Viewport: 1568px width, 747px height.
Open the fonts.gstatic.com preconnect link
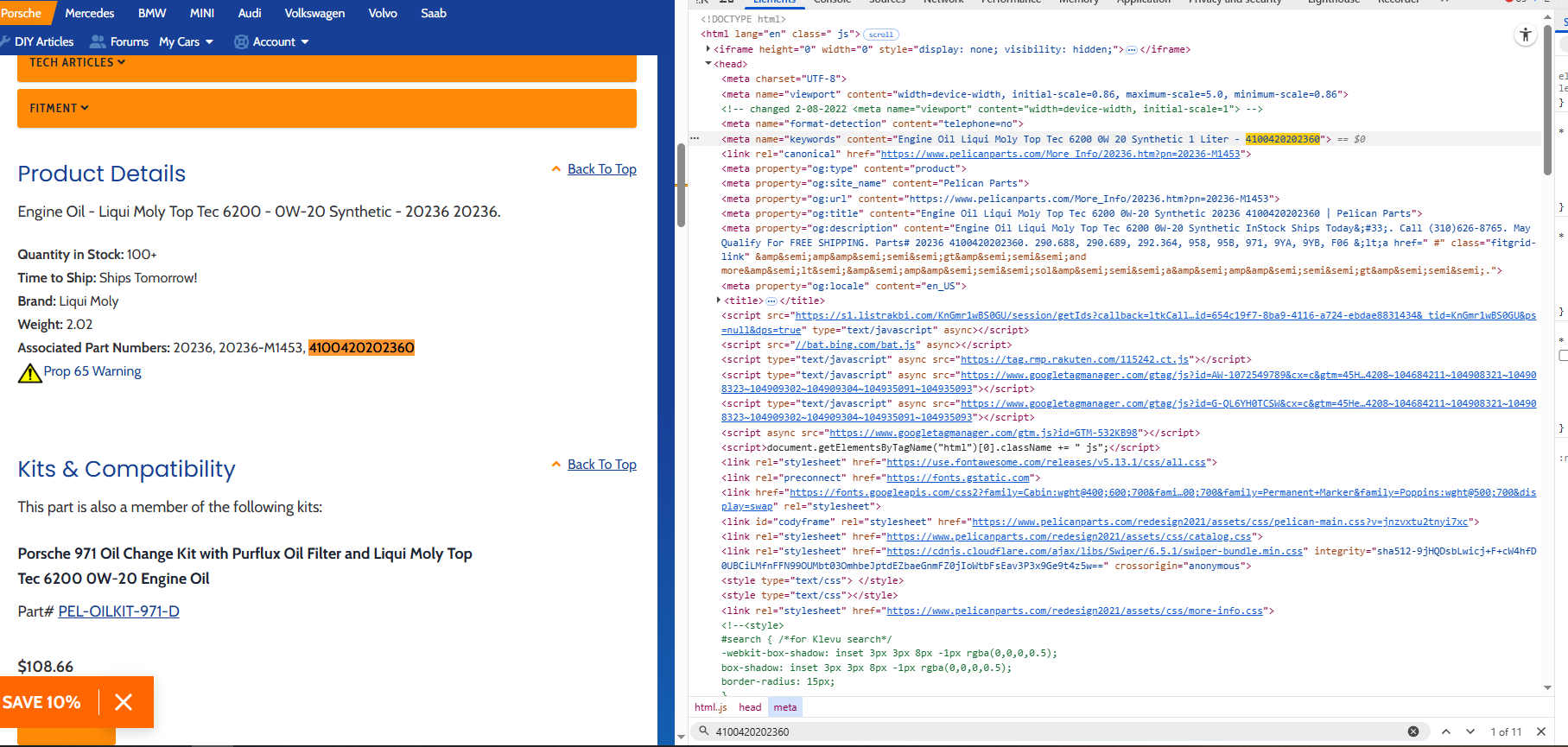click(958, 478)
